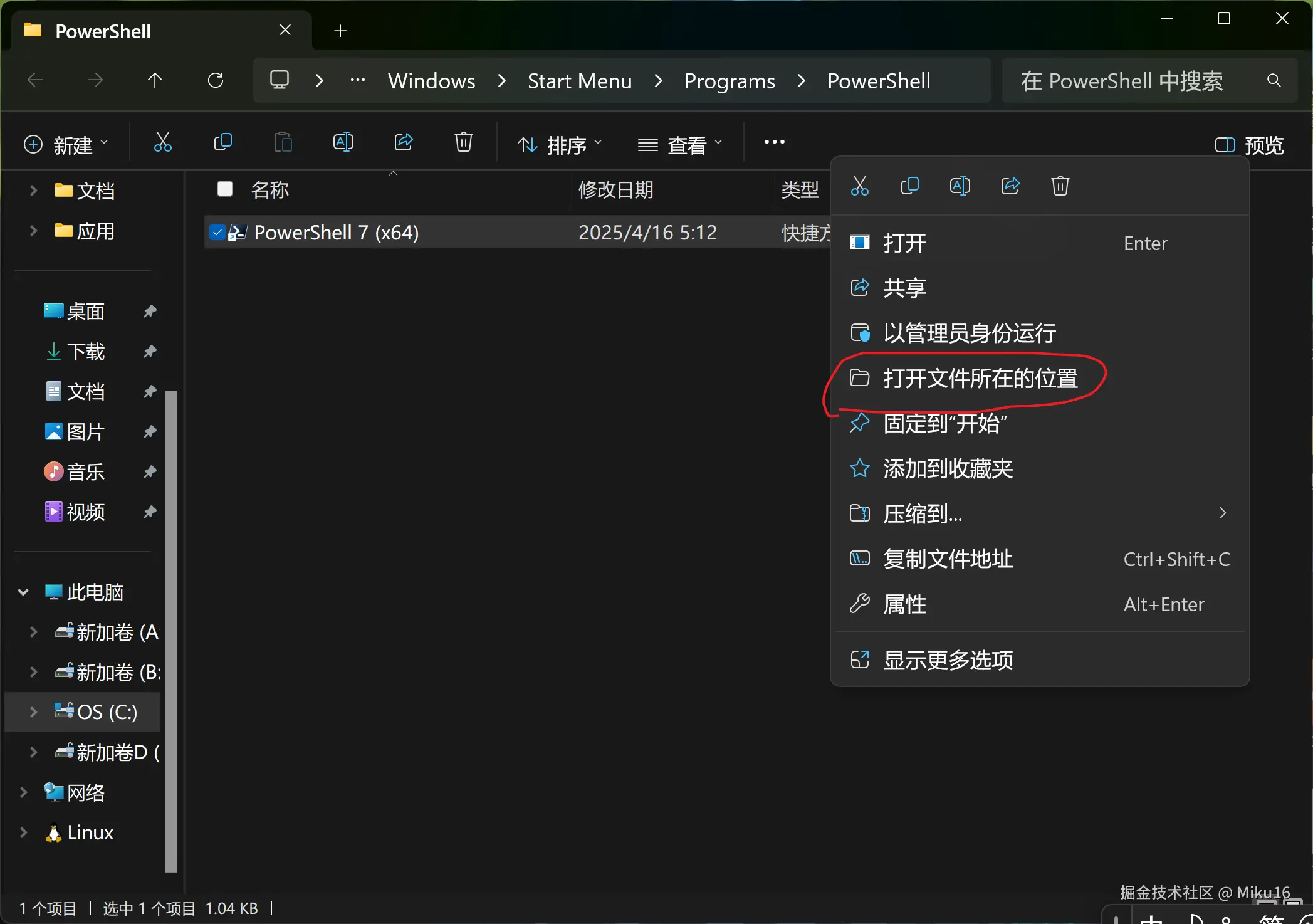Image resolution: width=1313 pixels, height=924 pixels.
Task: Click the Delete trash icon in the toolbar
Action: (463, 143)
